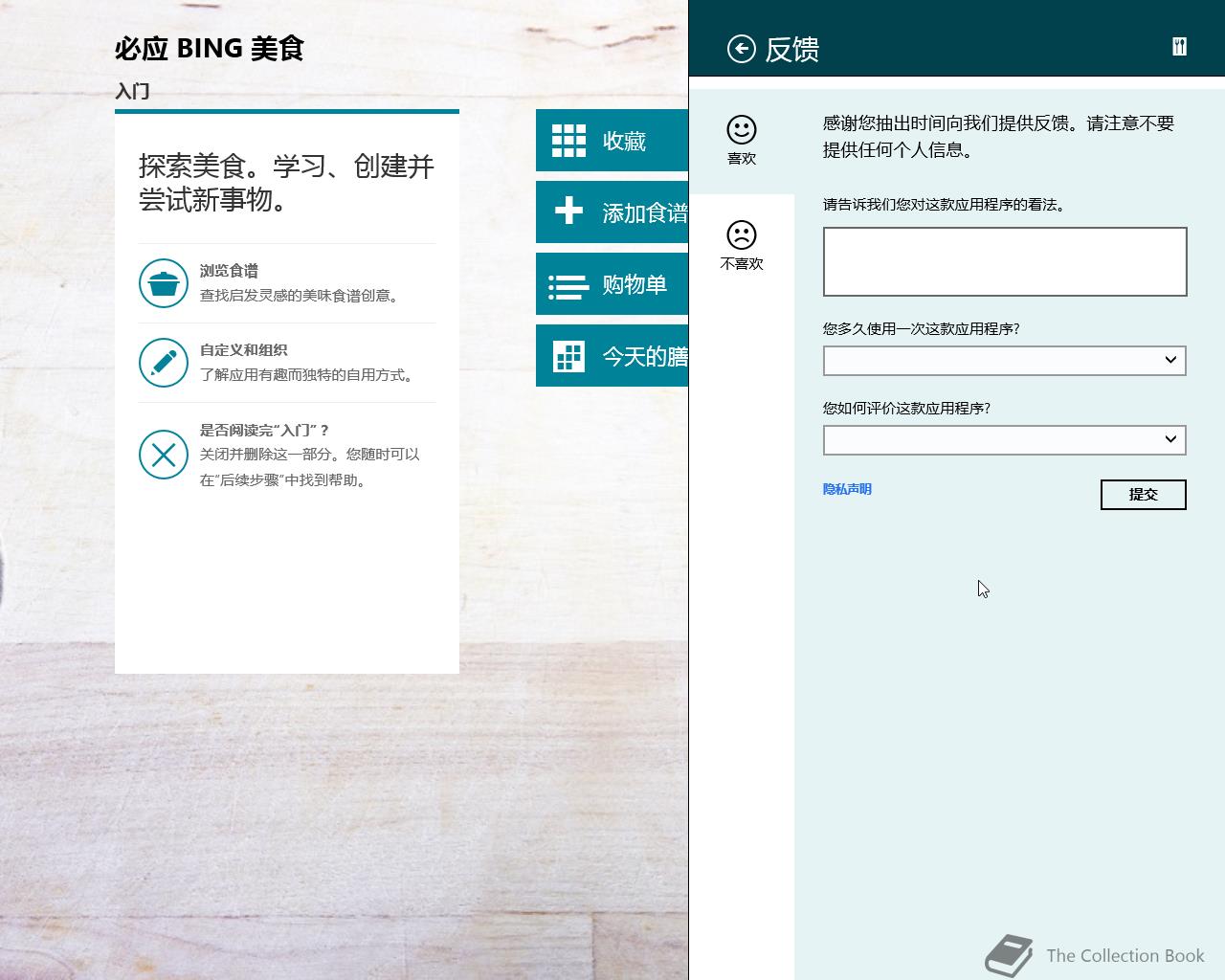Select the smiley face 喜欢 option
The width and height of the screenshot is (1225, 980).
click(x=742, y=141)
